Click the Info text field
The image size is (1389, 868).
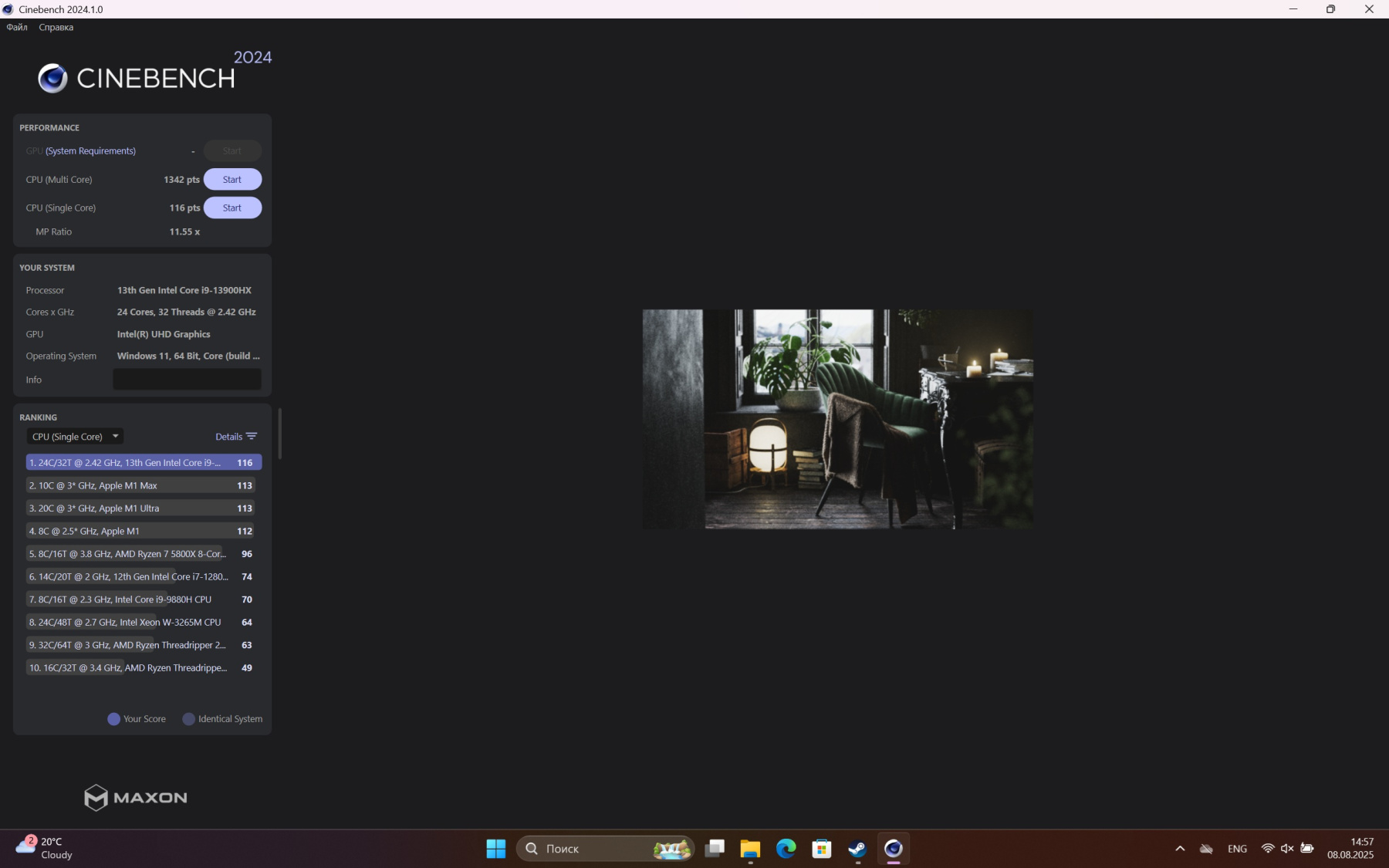[x=187, y=380]
